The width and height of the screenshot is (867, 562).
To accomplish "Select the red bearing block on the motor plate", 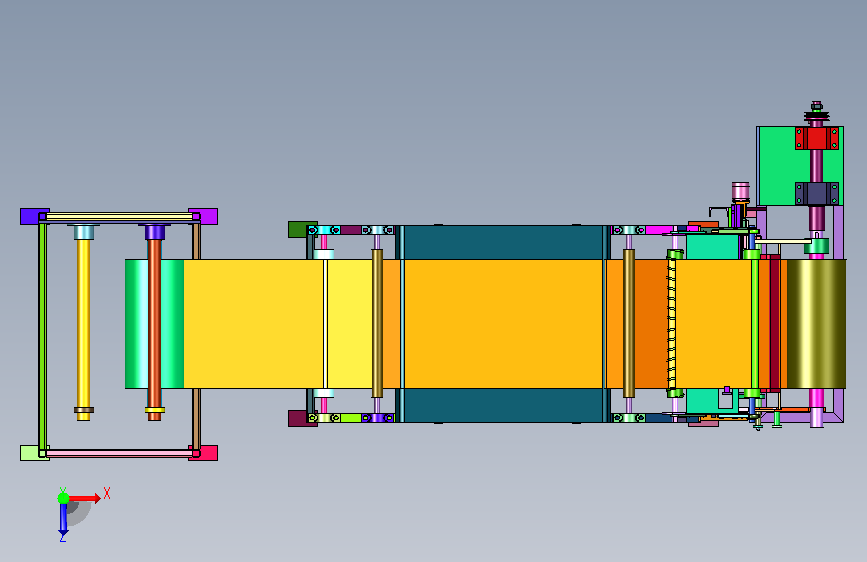I will (x=817, y=138).
